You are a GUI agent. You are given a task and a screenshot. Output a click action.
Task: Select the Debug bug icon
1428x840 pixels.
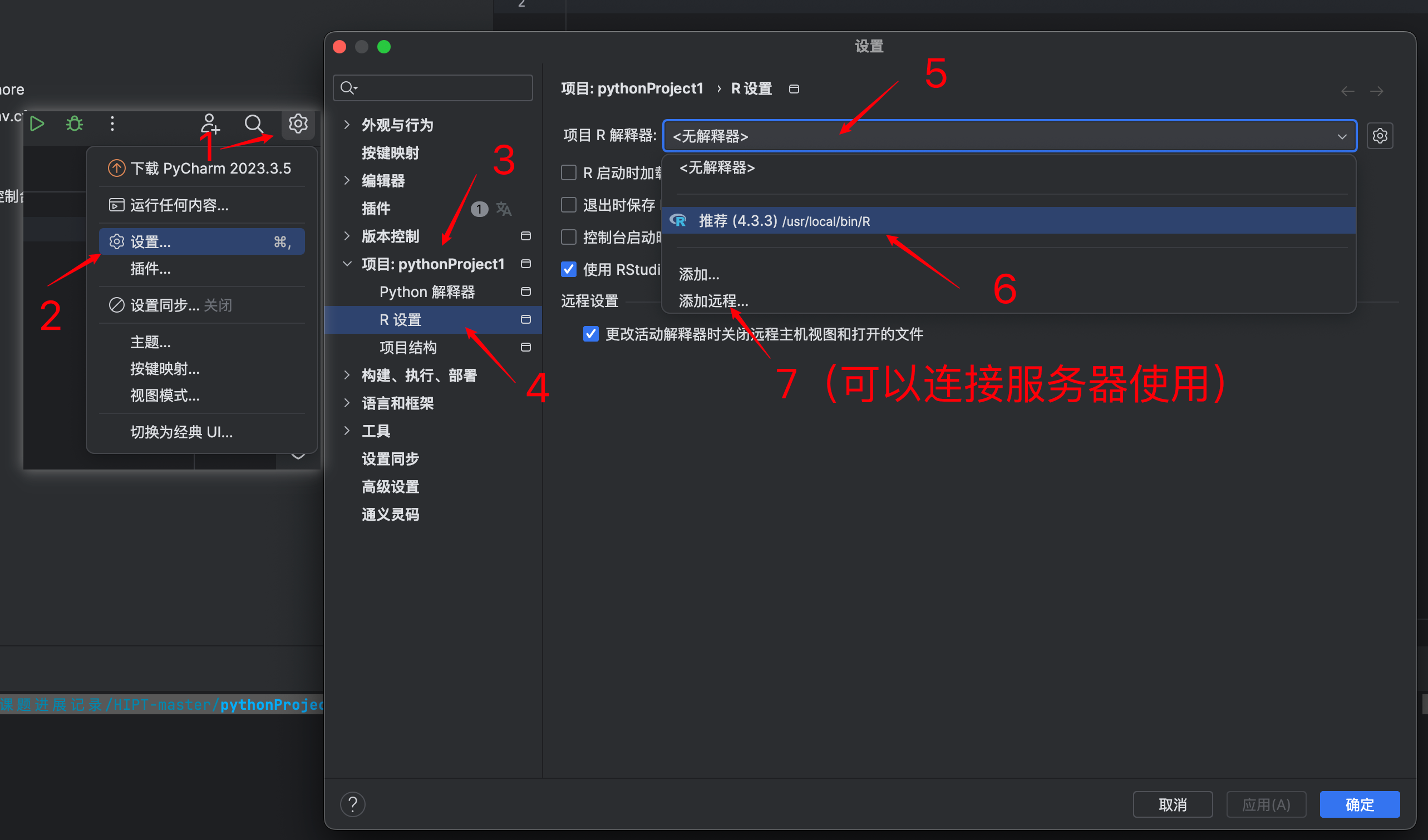pyautogui.click(x=74, y=123)
